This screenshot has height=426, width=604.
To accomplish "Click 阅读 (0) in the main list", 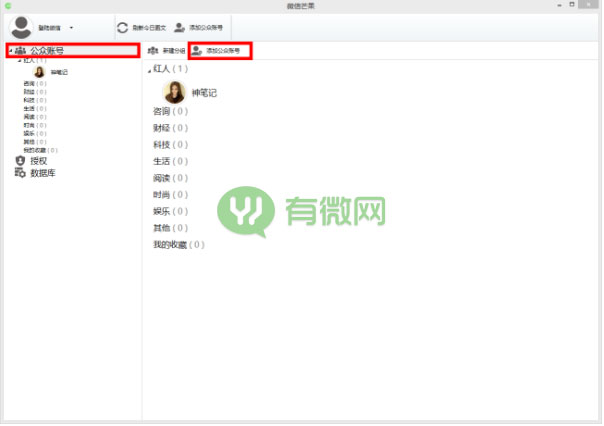I will tap(171, 178).
